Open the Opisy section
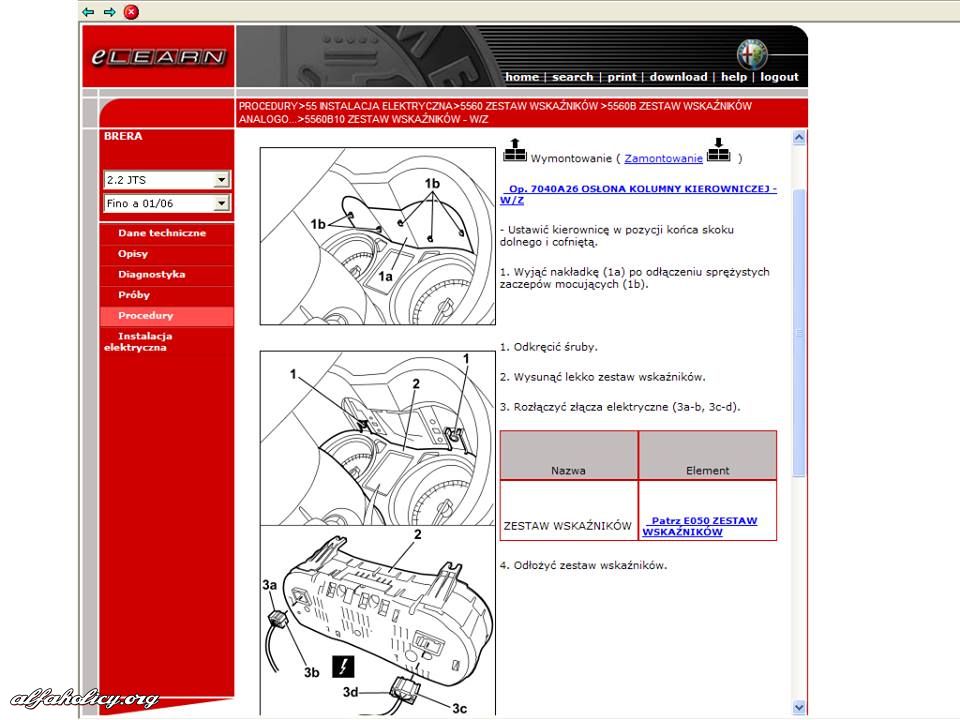 (133, 254)
